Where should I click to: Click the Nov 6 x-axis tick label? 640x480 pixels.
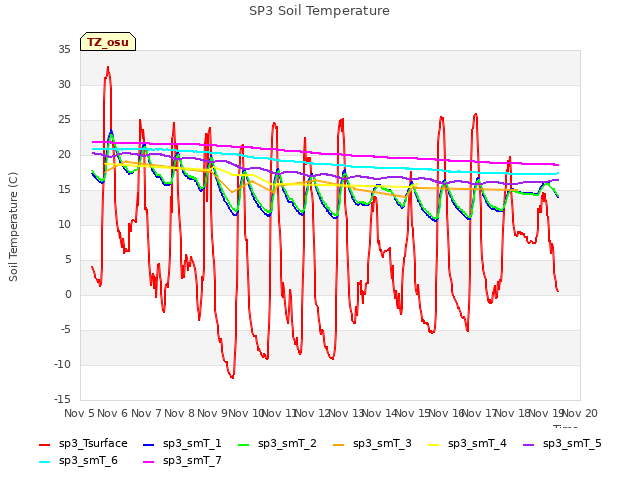pyautogui.click(x=113, y=413)
